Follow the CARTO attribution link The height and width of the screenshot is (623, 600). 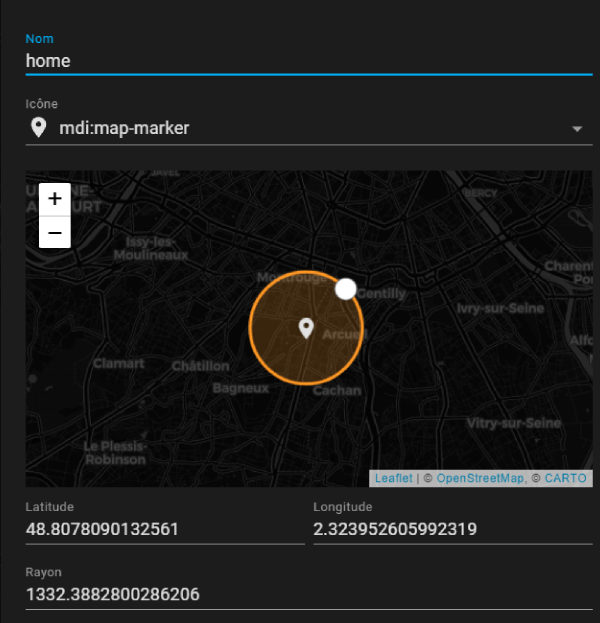click(565, 479)
